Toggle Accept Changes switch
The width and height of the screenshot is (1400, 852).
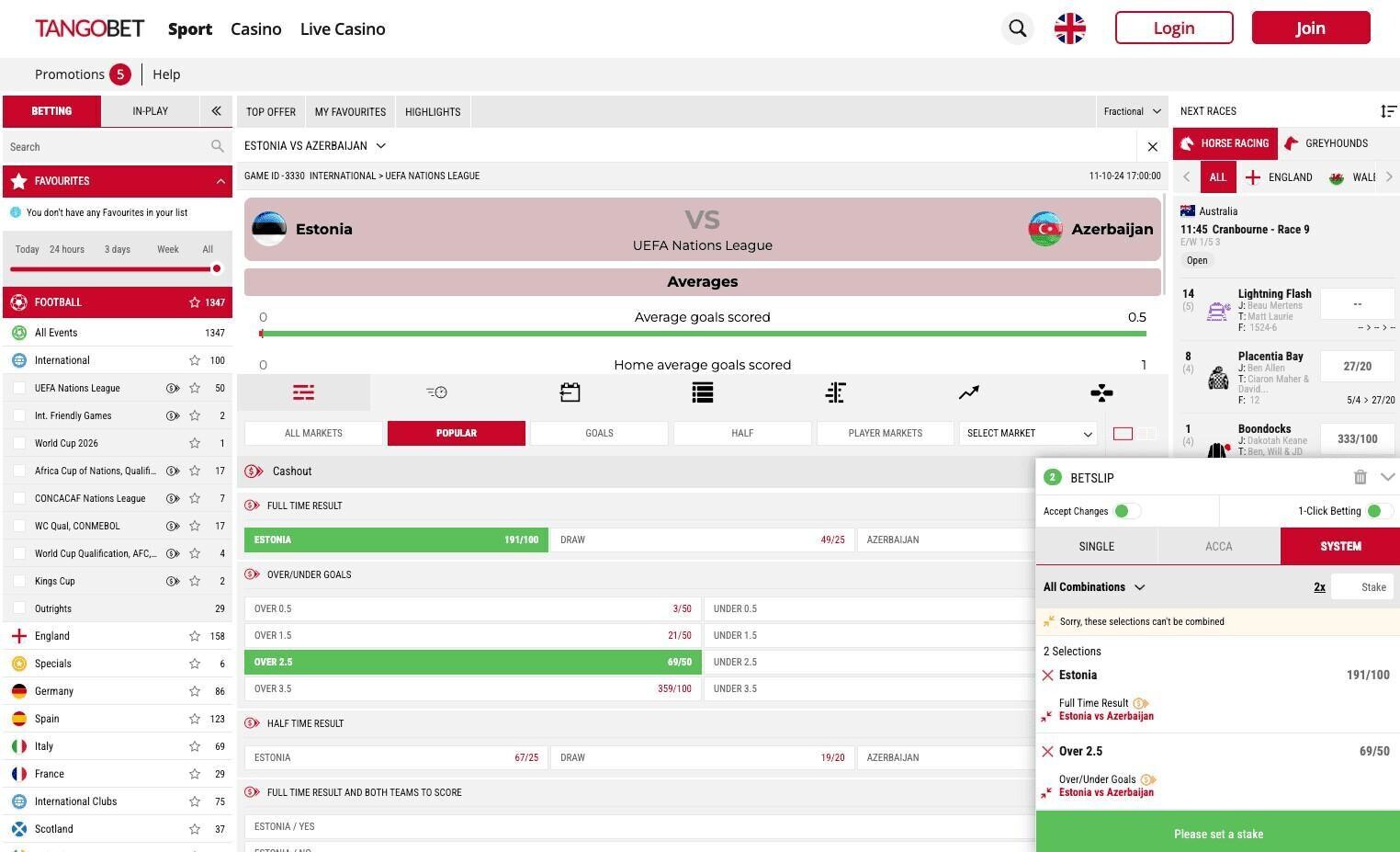coord(1127,511)
